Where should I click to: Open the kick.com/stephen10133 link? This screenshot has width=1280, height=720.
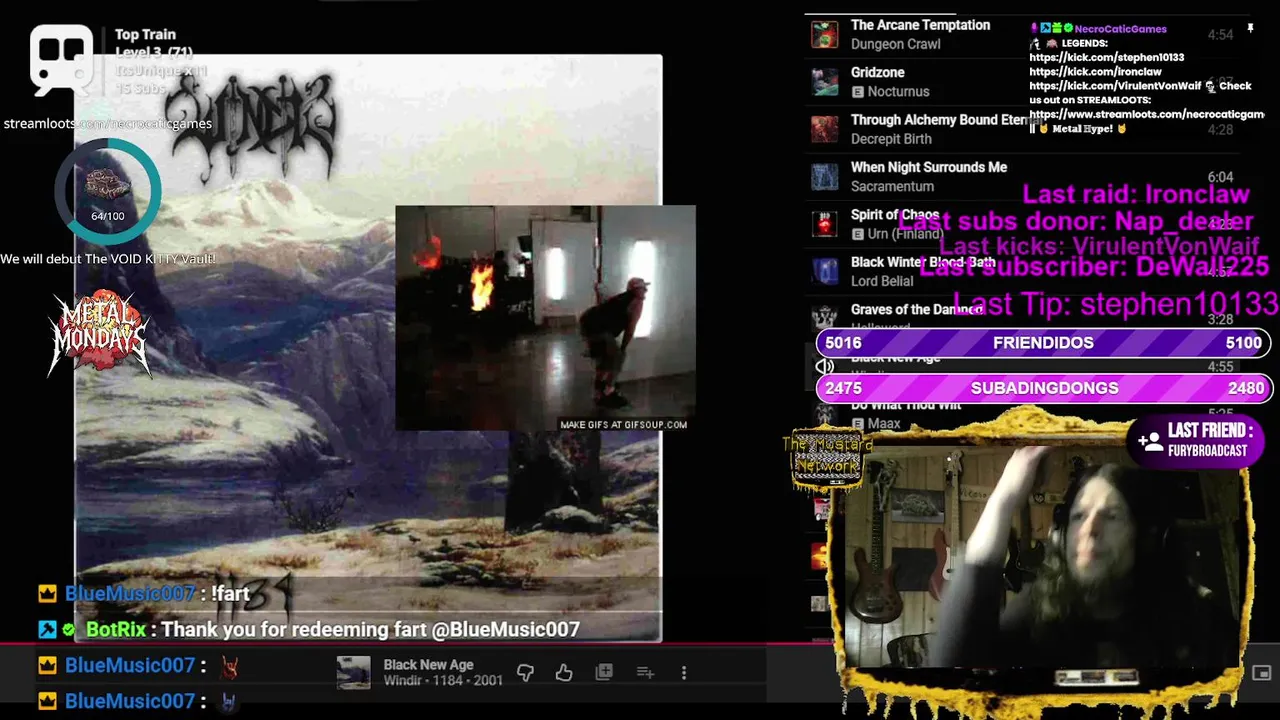coord(1106,58)
